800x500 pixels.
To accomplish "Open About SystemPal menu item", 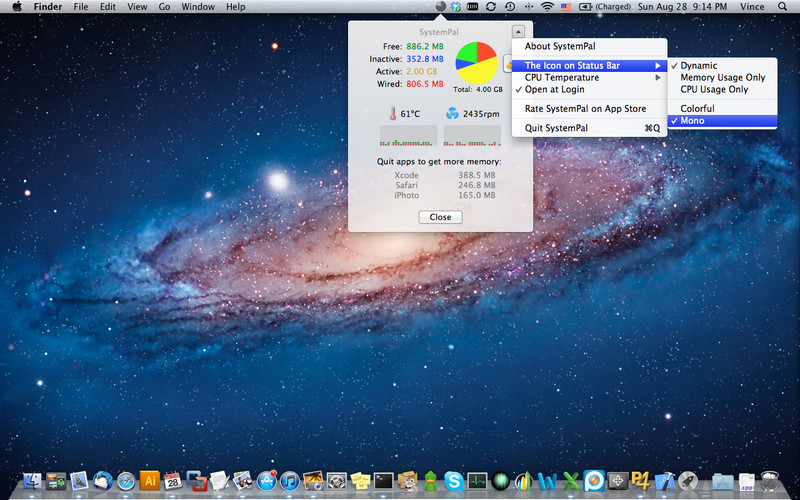I will (x=589, y=46).
